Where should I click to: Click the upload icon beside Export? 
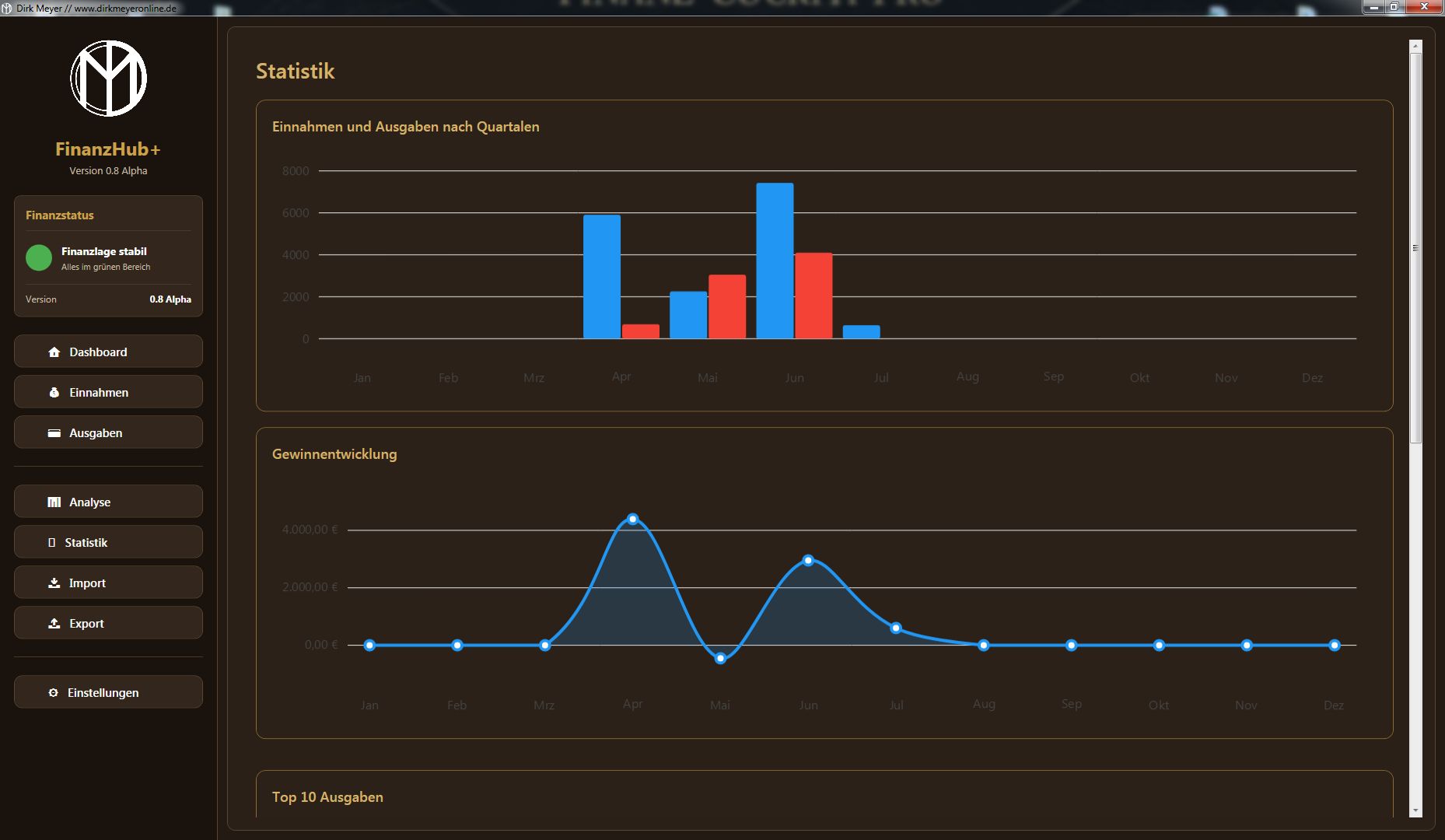pos(54,624)
